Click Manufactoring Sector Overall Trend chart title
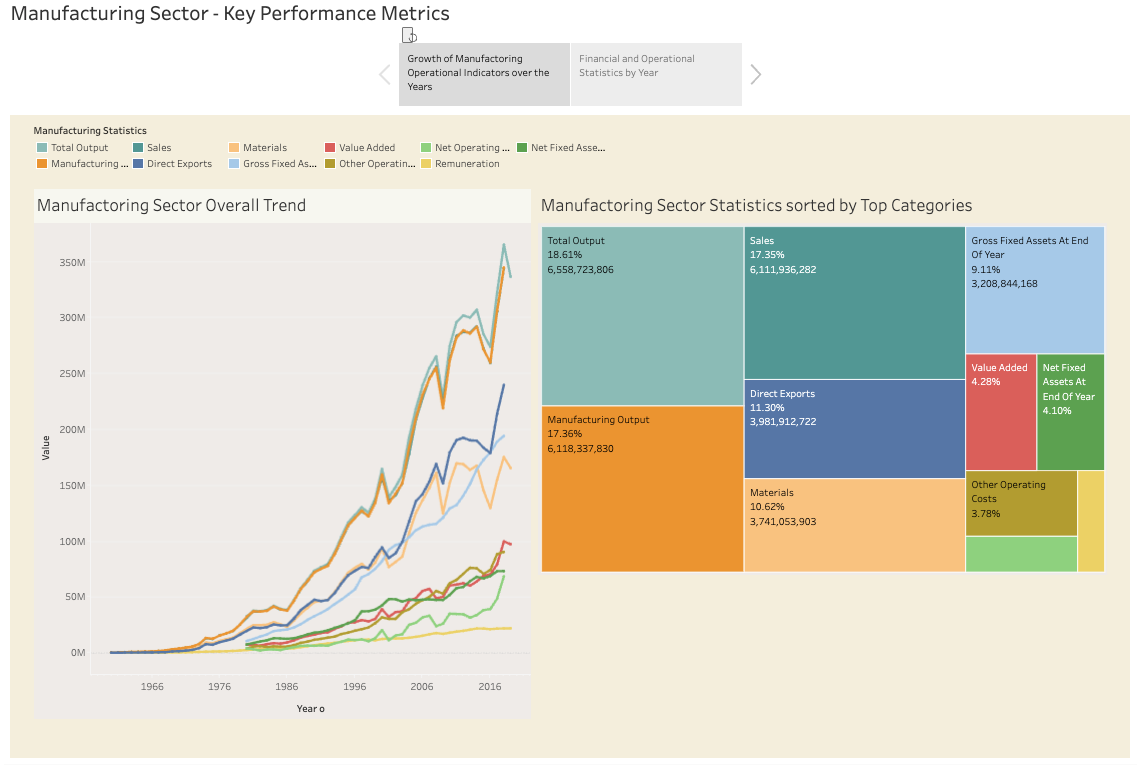The height and width of the screenshot is (765, 1137). pyautogui.click(x=172, y=206)
